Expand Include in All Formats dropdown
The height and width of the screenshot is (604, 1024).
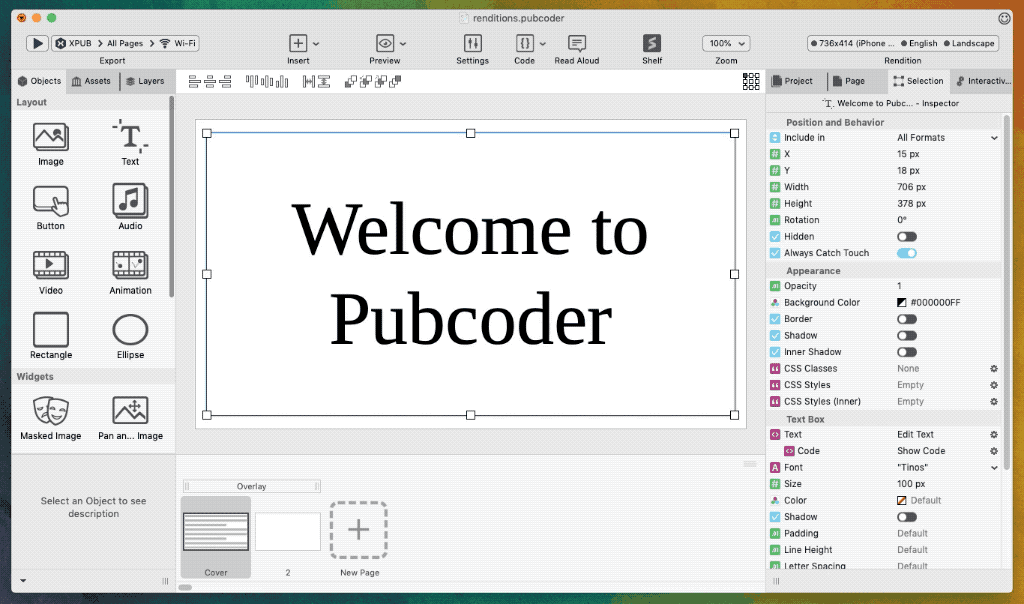click(x=947, y=138)
